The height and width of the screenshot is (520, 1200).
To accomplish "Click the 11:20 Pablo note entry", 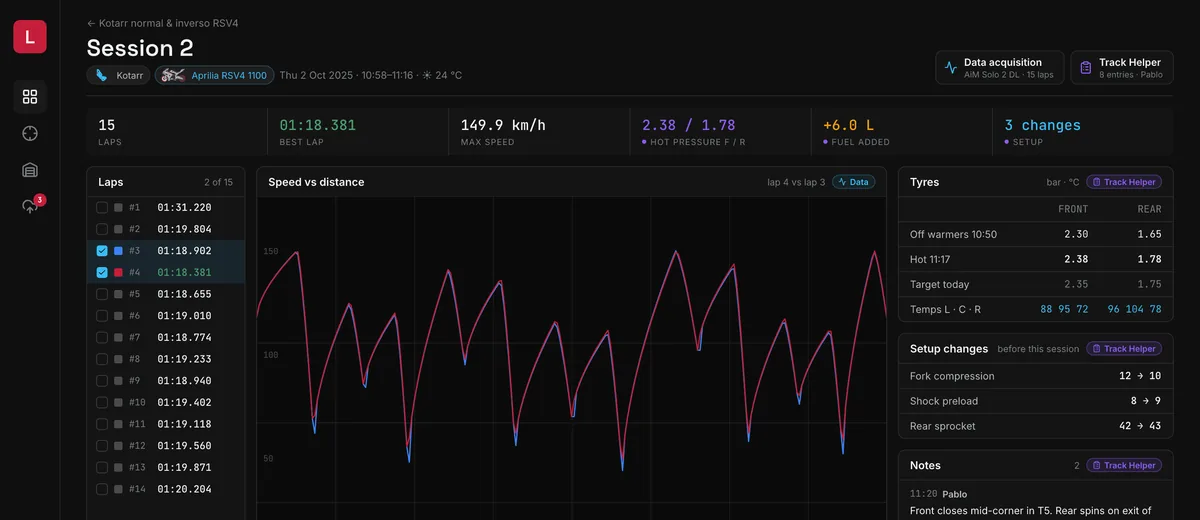I will tap(1036, 502).
